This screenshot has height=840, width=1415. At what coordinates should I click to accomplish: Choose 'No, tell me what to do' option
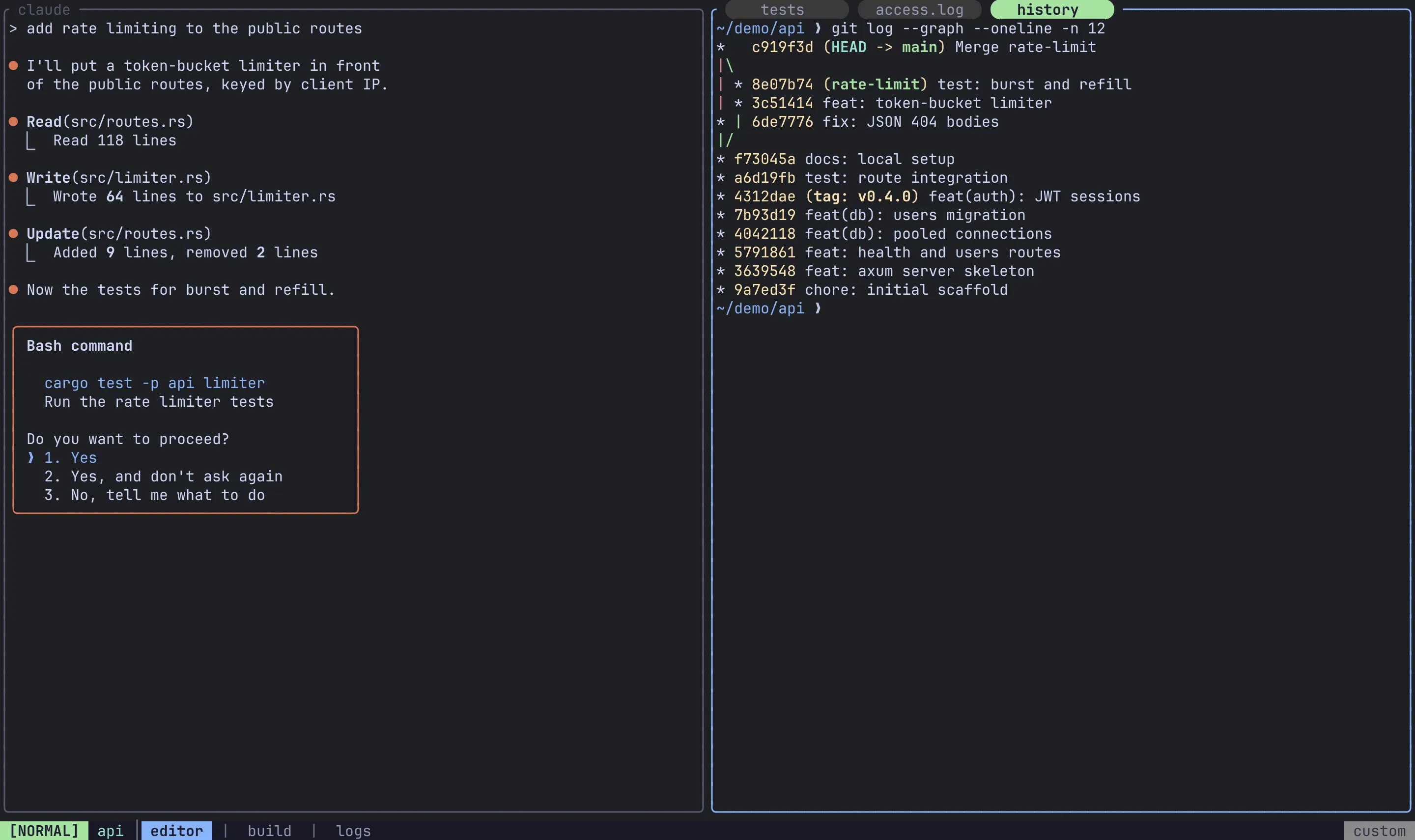[154, 495]
